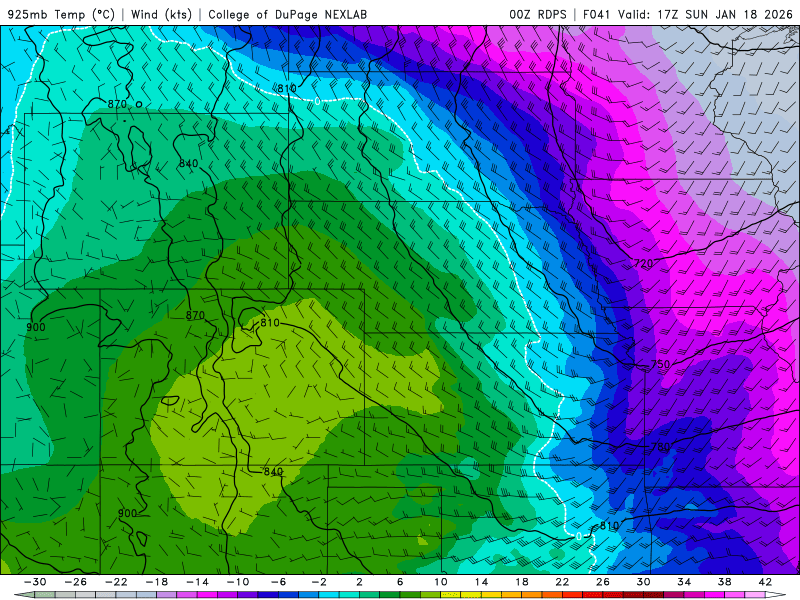Screen dimensions: 800x600
Task: Click the legend tick label 18
Action: (522, 582)
